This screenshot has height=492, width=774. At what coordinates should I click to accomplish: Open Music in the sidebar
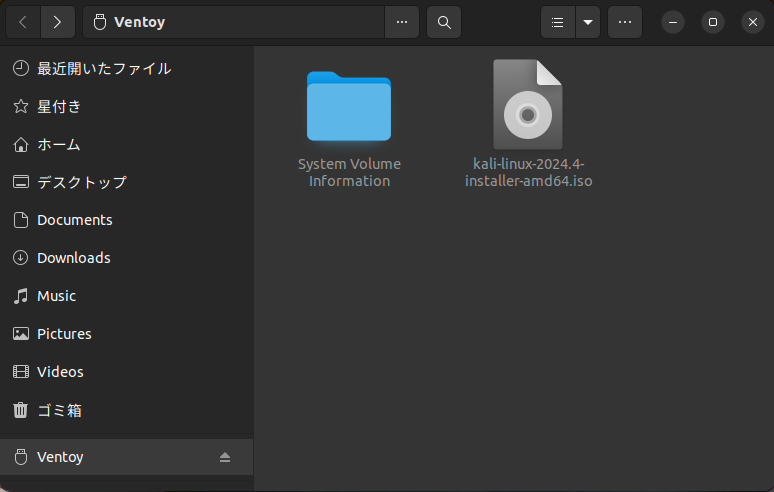[x=127, y=296]
